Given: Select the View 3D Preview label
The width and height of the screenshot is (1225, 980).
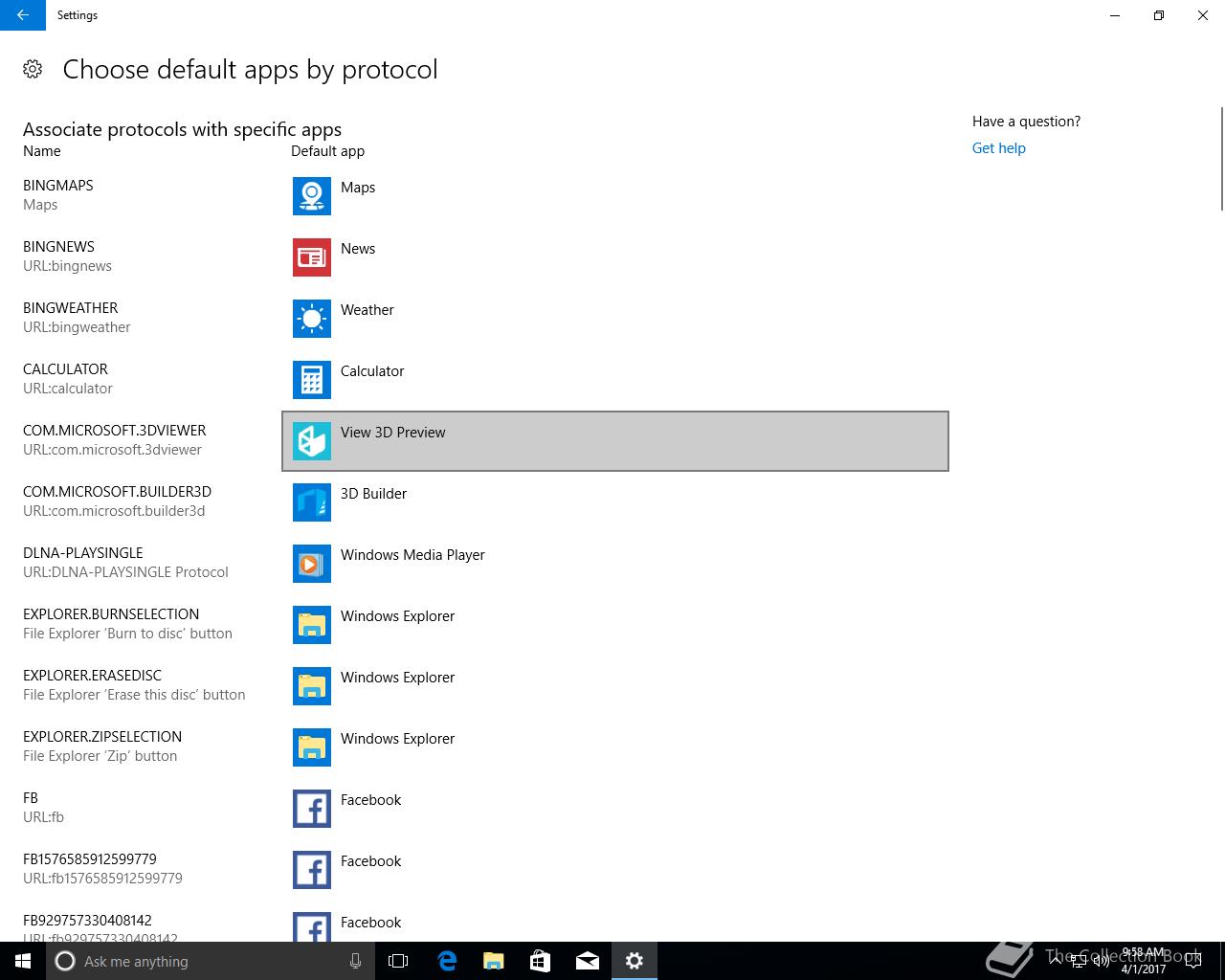Looking at the screenshot, I should pos(393,433).
